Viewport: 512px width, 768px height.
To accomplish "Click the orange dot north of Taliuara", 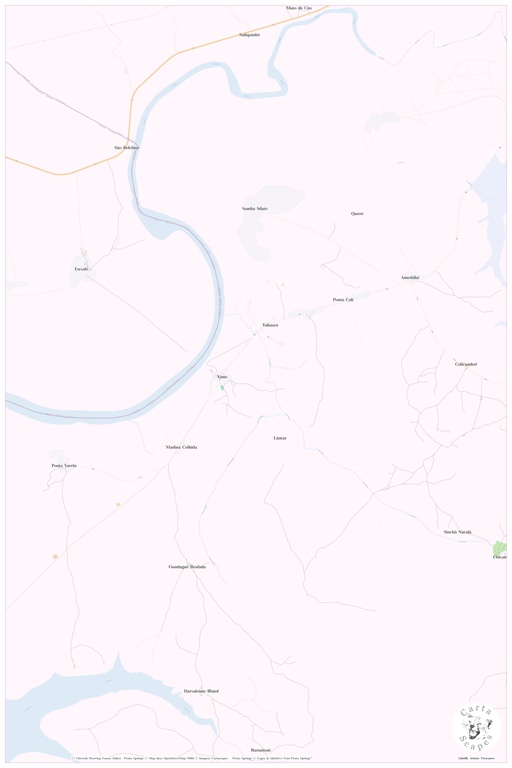I will coord(282,284).
